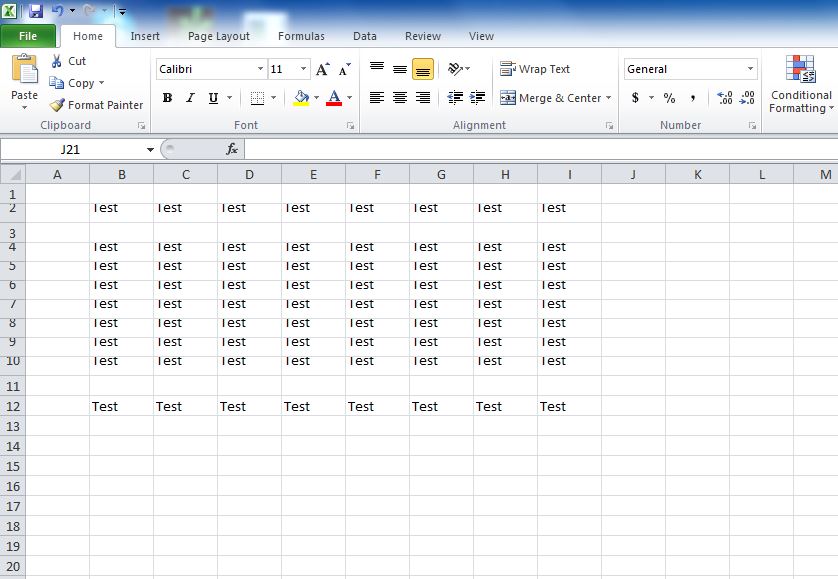Customize Quick Access Toolbar dropdown

coord(122,11)
